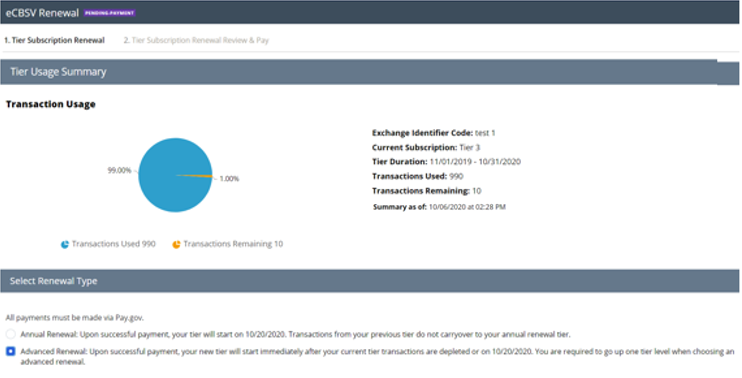Click the Pay.gov payment notice text
The height and width of the screenshot is (378, 742).
[x=75, y=318]
